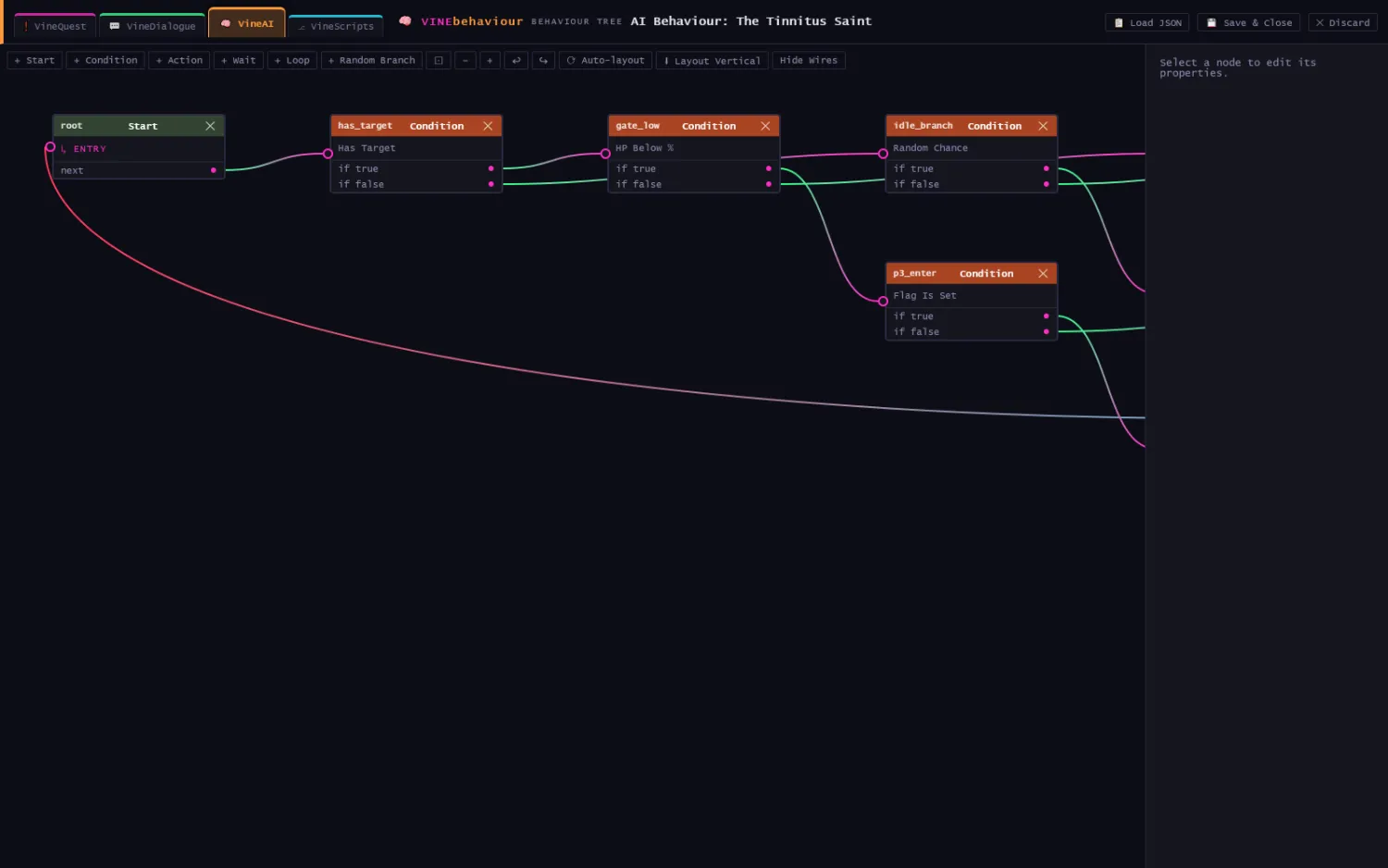
Task: Remove the has_target condition node via X
Action: pyautogui.click(x=488, y=126)
